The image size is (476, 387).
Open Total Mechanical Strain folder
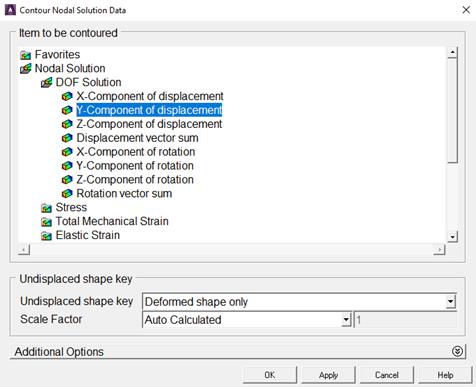[x=112, y=221]
